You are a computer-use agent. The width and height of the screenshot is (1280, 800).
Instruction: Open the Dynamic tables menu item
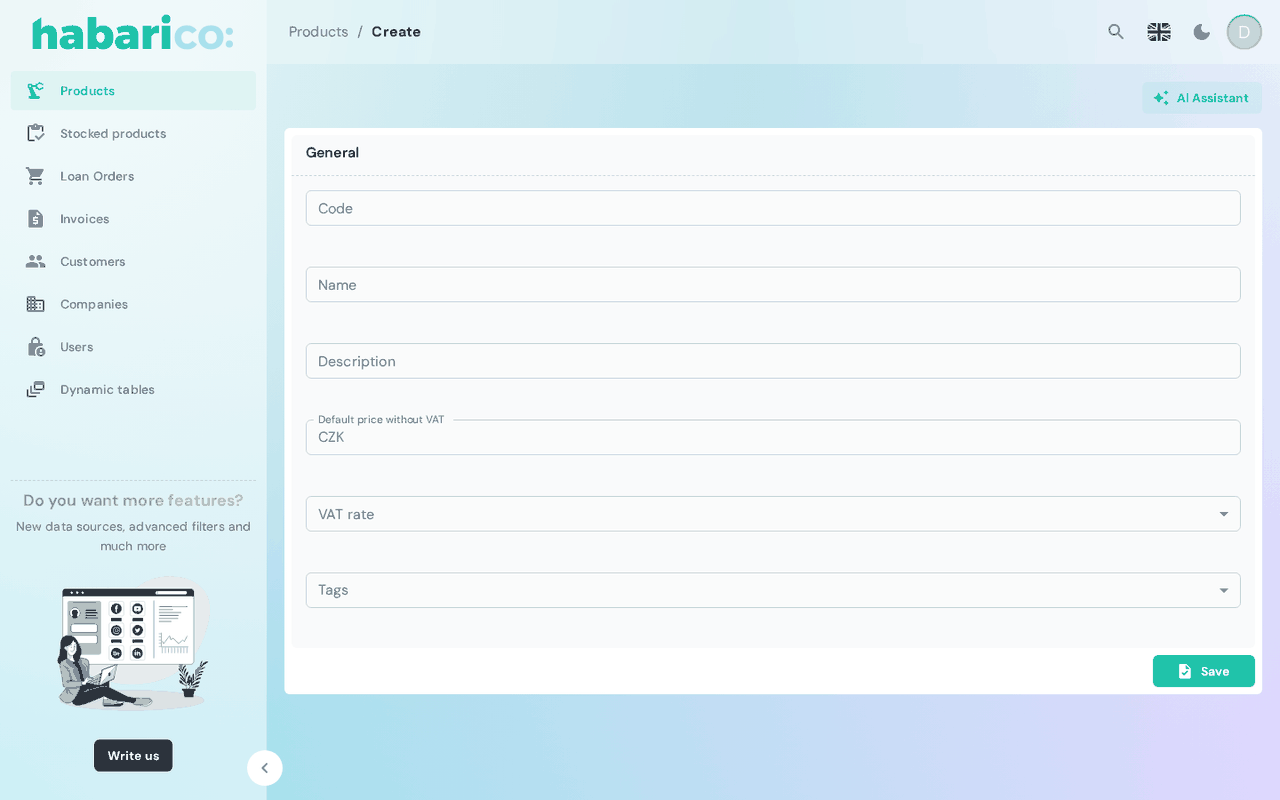(133, 389)
